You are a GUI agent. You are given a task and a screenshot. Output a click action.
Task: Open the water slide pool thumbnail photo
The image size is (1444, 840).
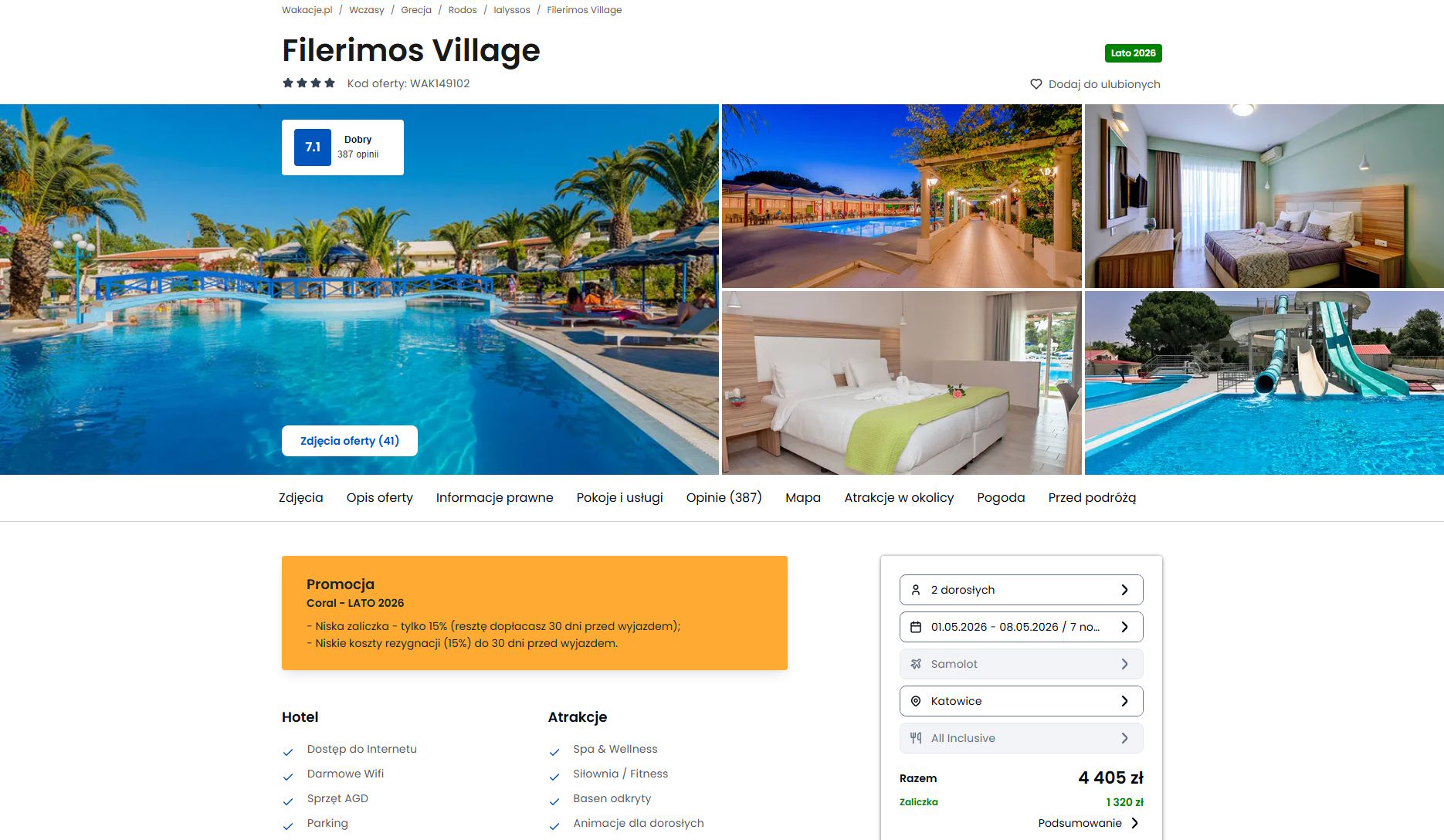pos(1264,383)
